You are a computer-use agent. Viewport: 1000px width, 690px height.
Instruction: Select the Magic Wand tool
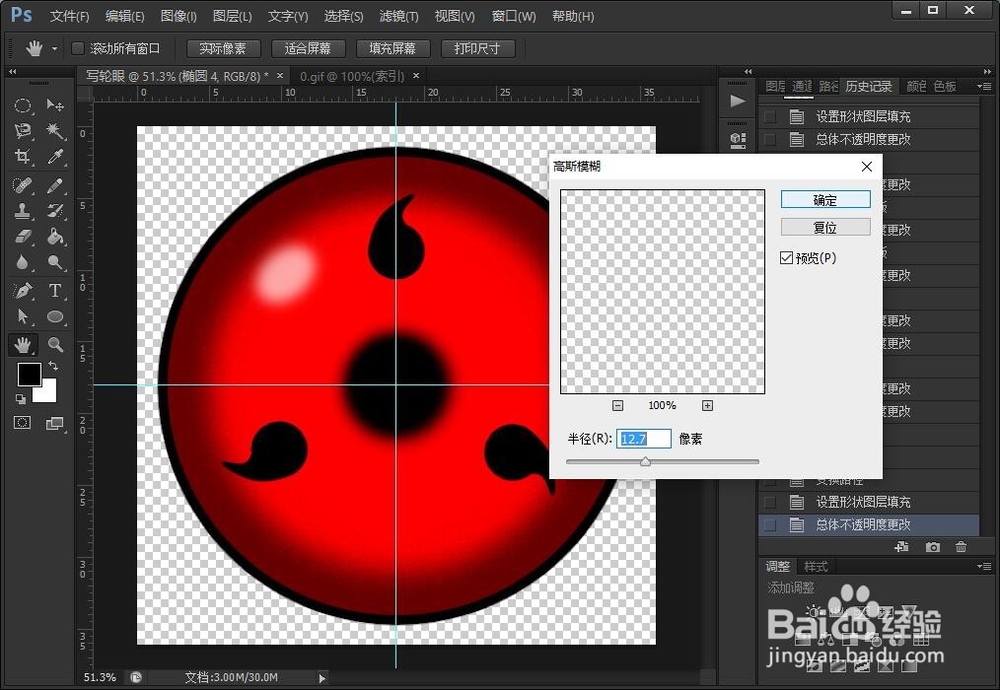pyautogui.click(x=55, y=131)
